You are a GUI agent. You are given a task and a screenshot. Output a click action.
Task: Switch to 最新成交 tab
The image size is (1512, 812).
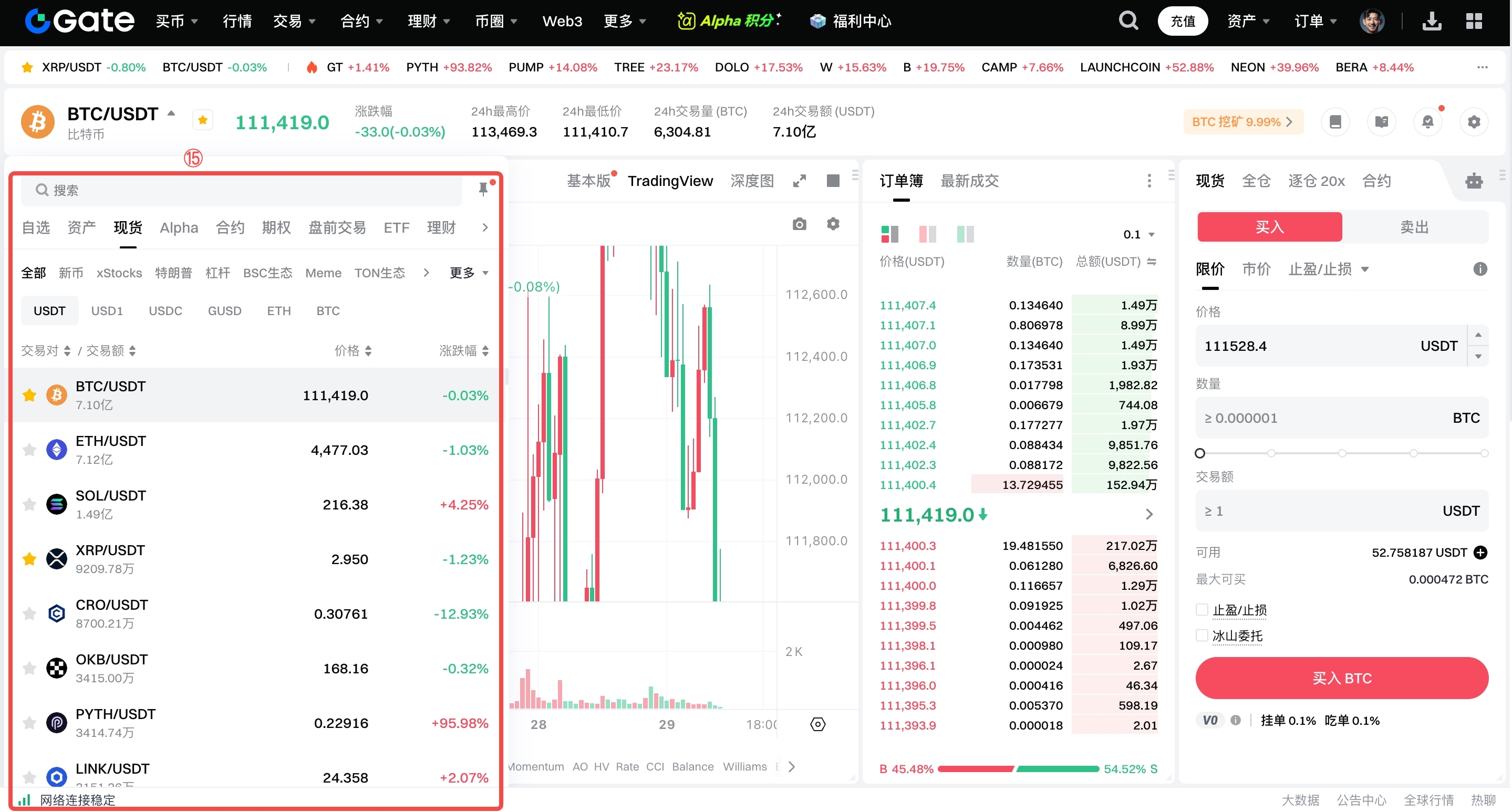pyautogui.click(x=969, y=181)
